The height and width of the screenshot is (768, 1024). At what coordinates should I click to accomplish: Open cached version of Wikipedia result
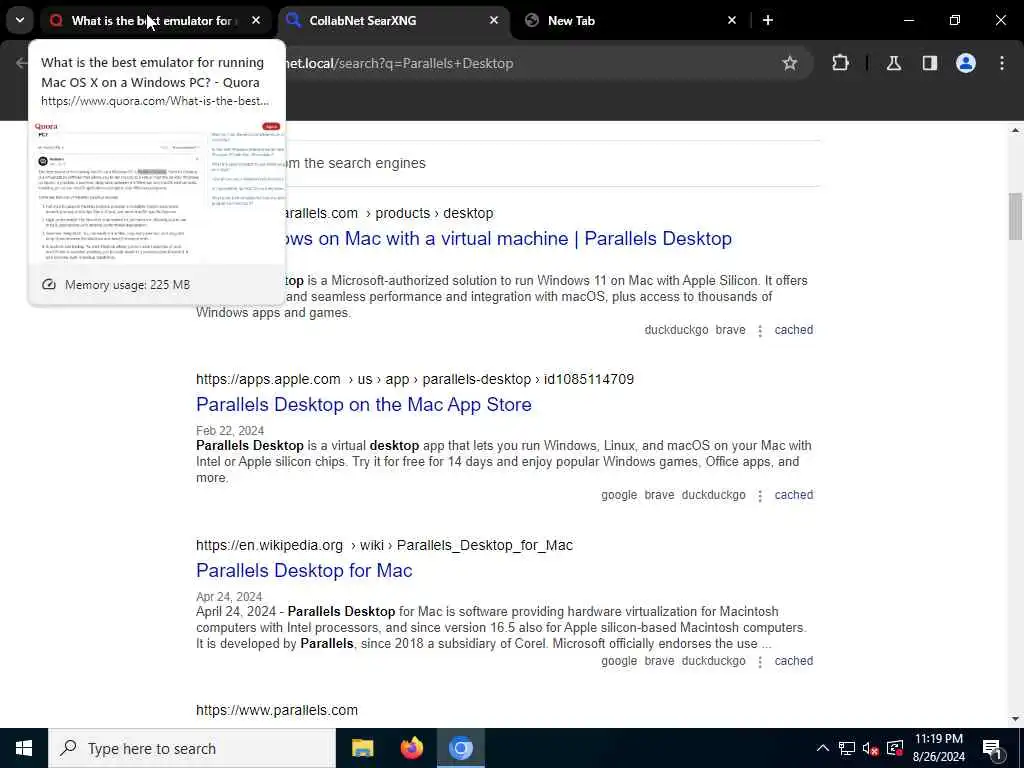[x=793, y=661]
